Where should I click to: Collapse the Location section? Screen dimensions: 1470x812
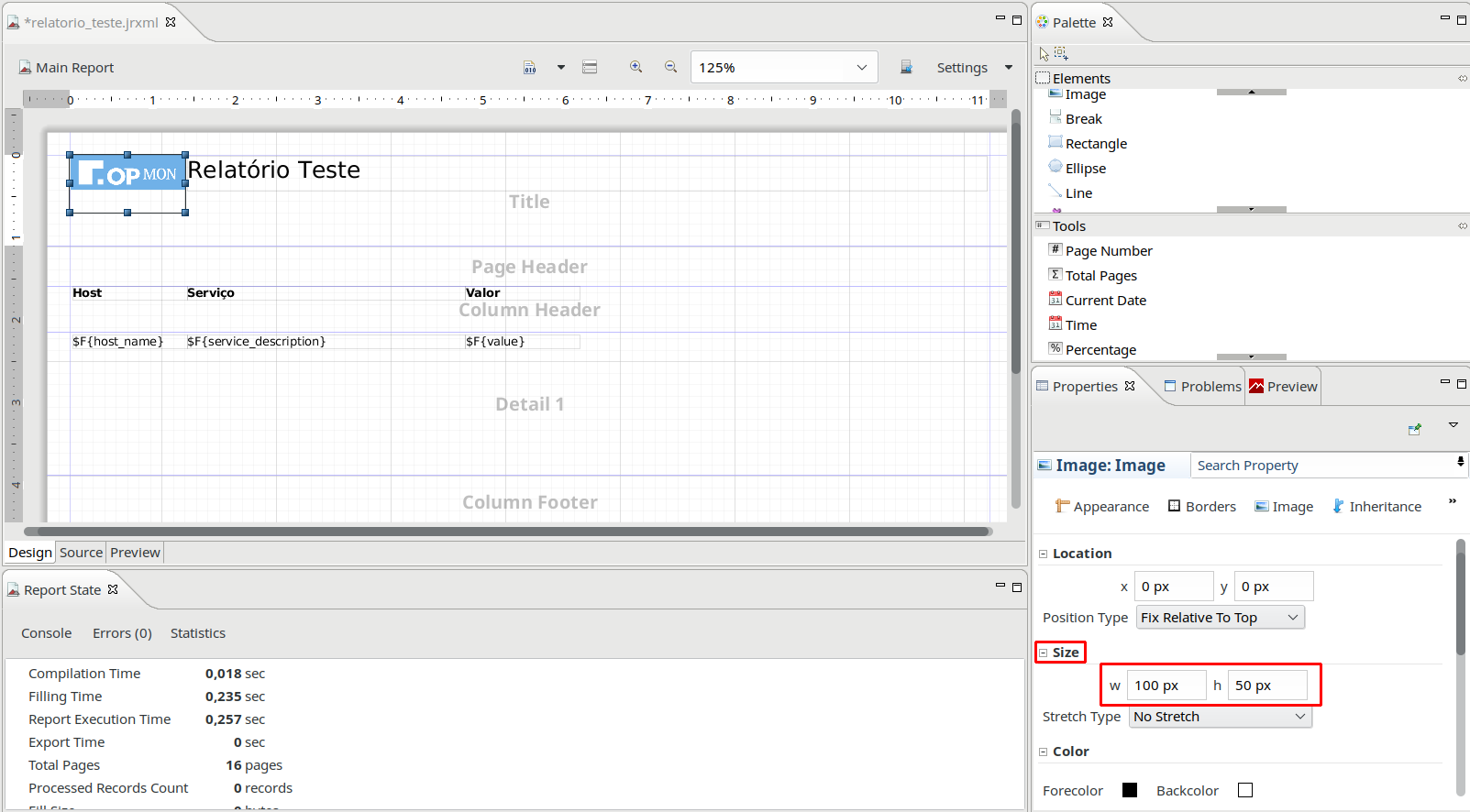point(1044,554)
